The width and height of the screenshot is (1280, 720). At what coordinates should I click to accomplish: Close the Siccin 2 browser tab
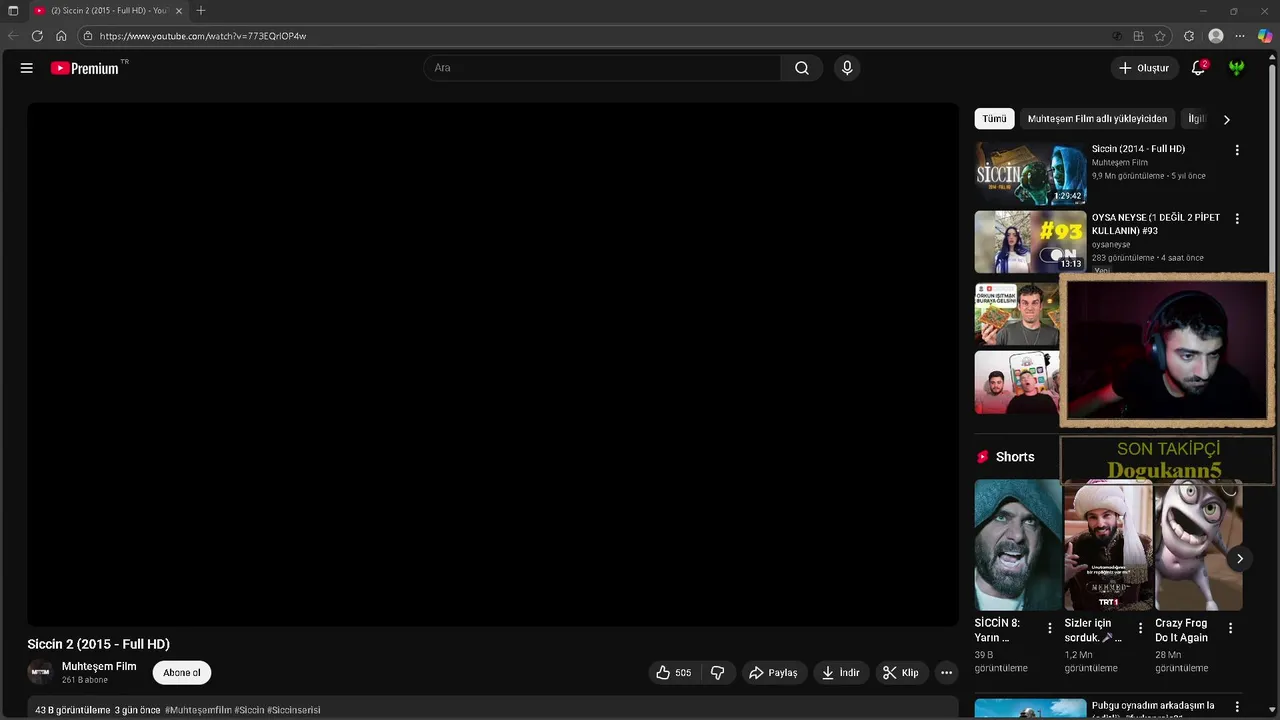(x=179, y=10)
